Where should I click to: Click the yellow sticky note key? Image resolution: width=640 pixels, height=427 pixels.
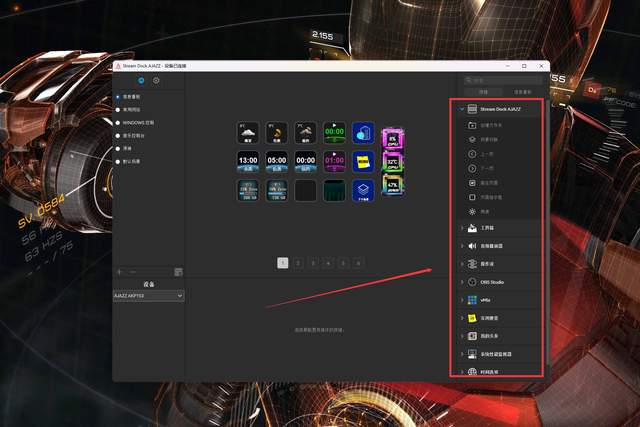363,161
